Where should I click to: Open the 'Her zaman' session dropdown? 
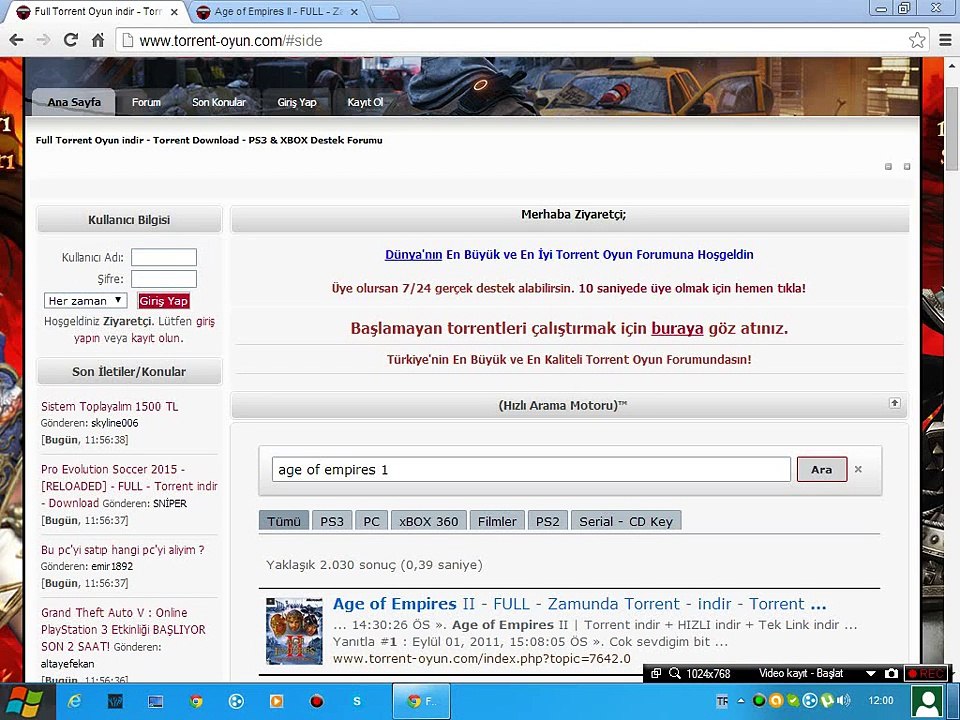86,301
